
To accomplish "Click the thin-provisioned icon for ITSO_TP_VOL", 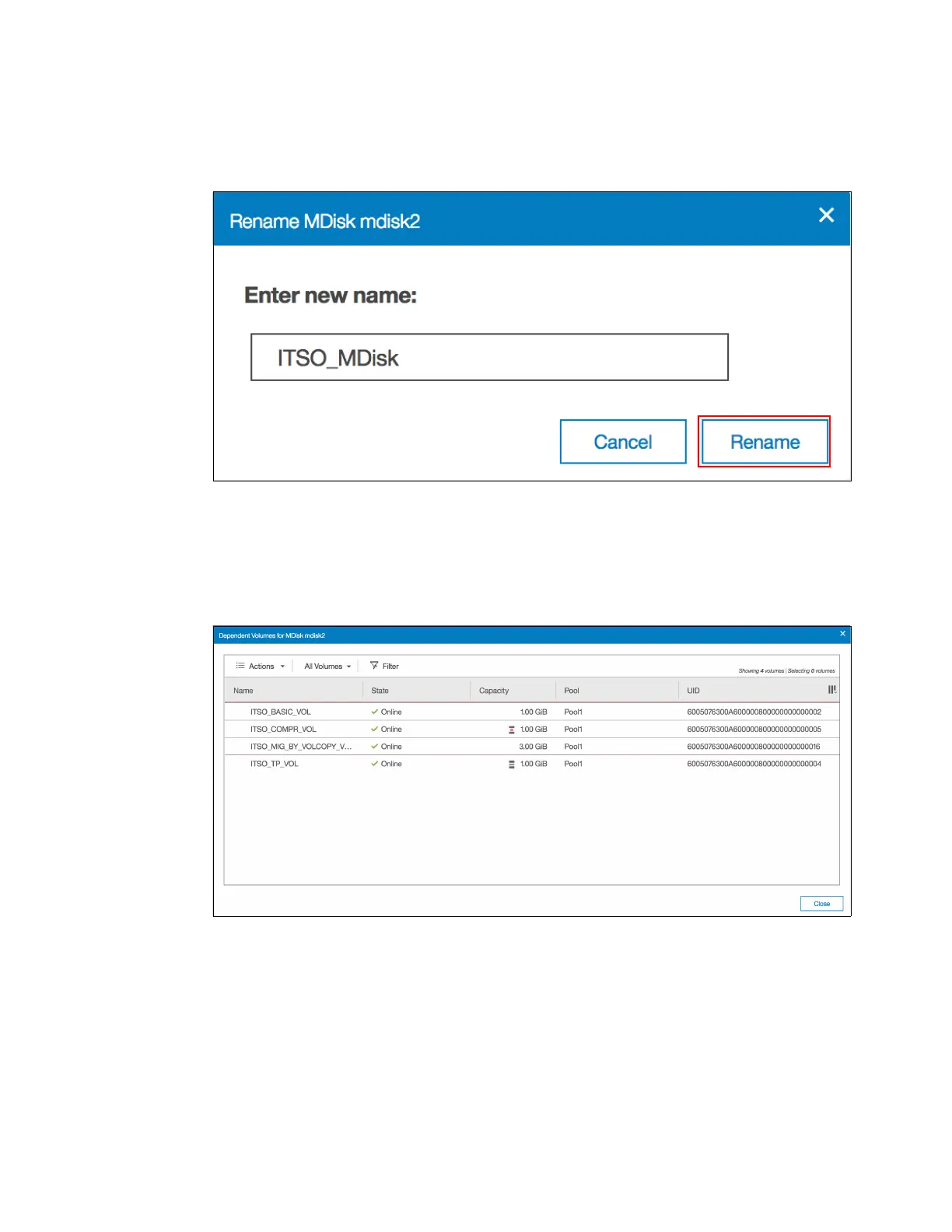I will 512,765.
